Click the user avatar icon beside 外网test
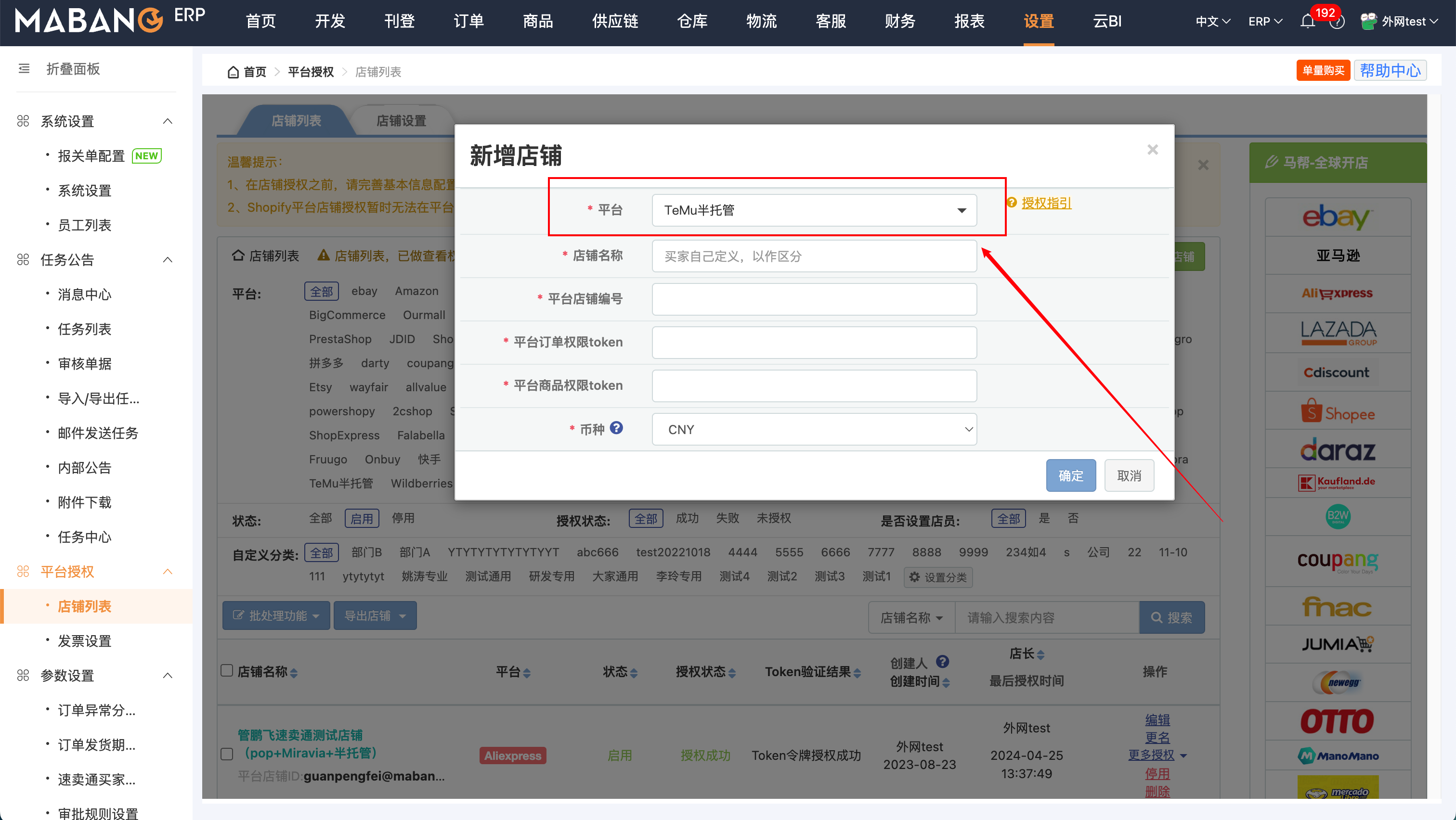 pyautogui.click(x=1368, y=22)
